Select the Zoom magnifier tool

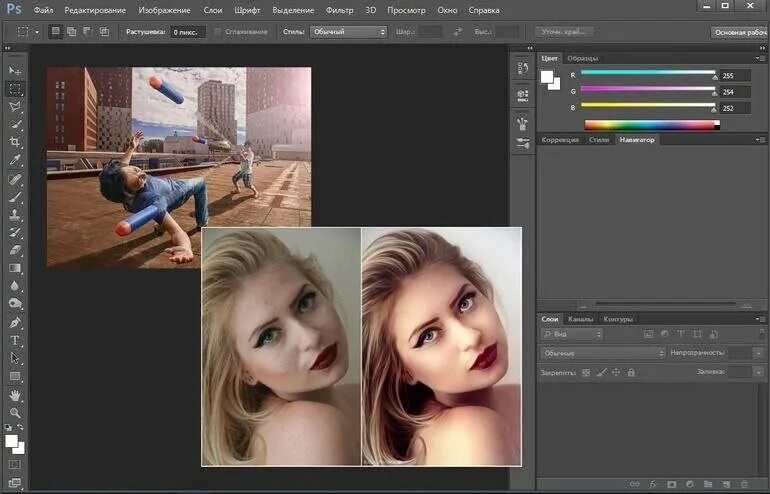15,412
